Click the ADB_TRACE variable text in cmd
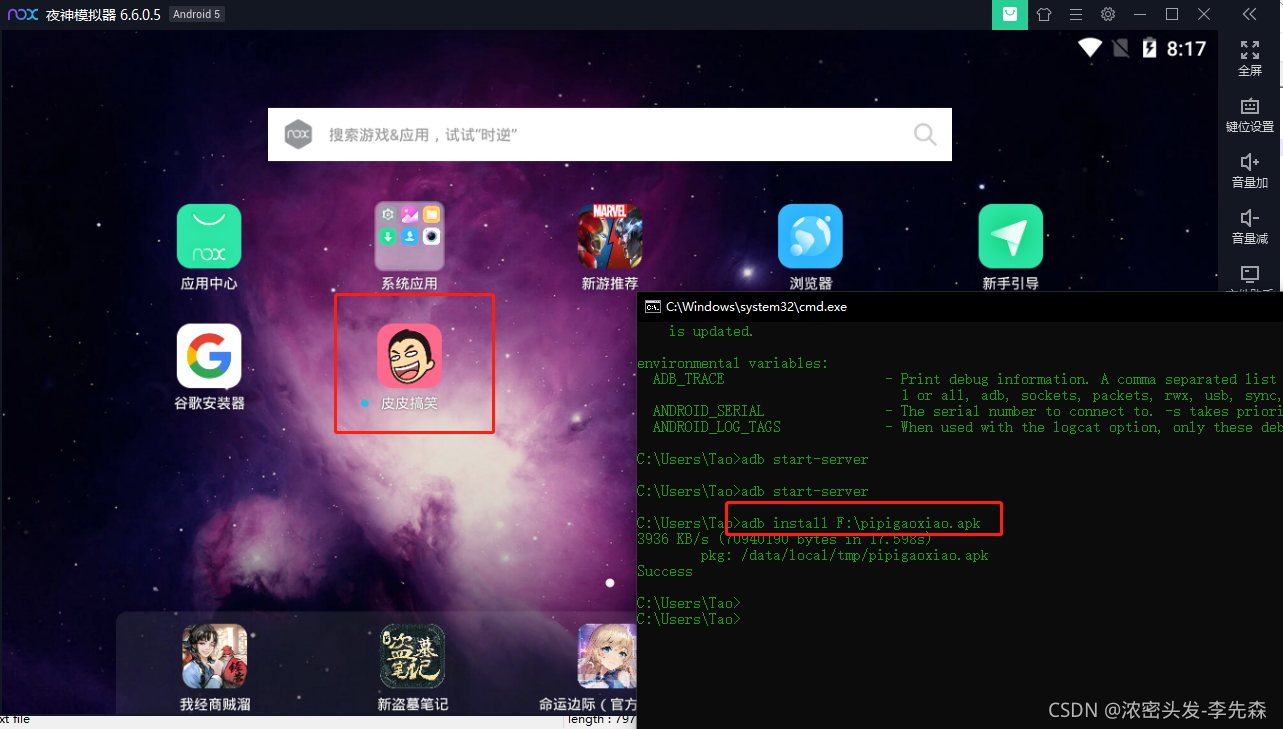Image resolution: width=1283 pixels, height=729 pixels. (x=688, y=379)
